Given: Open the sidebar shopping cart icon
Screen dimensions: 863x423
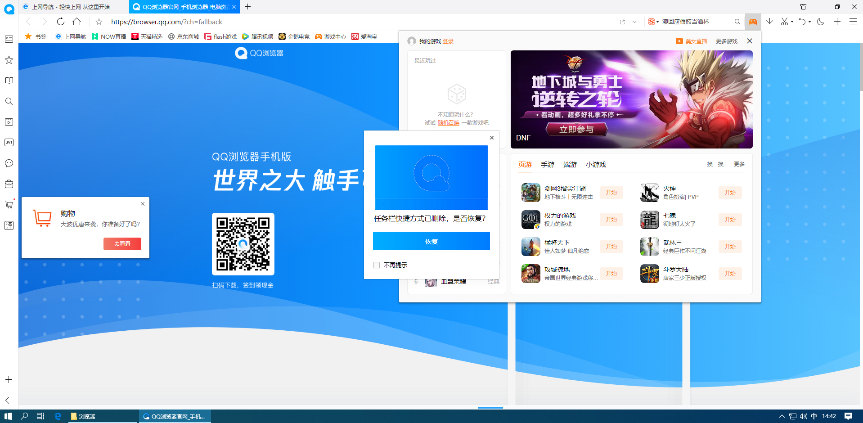Looking at the screenshot, I should (9, 204).
